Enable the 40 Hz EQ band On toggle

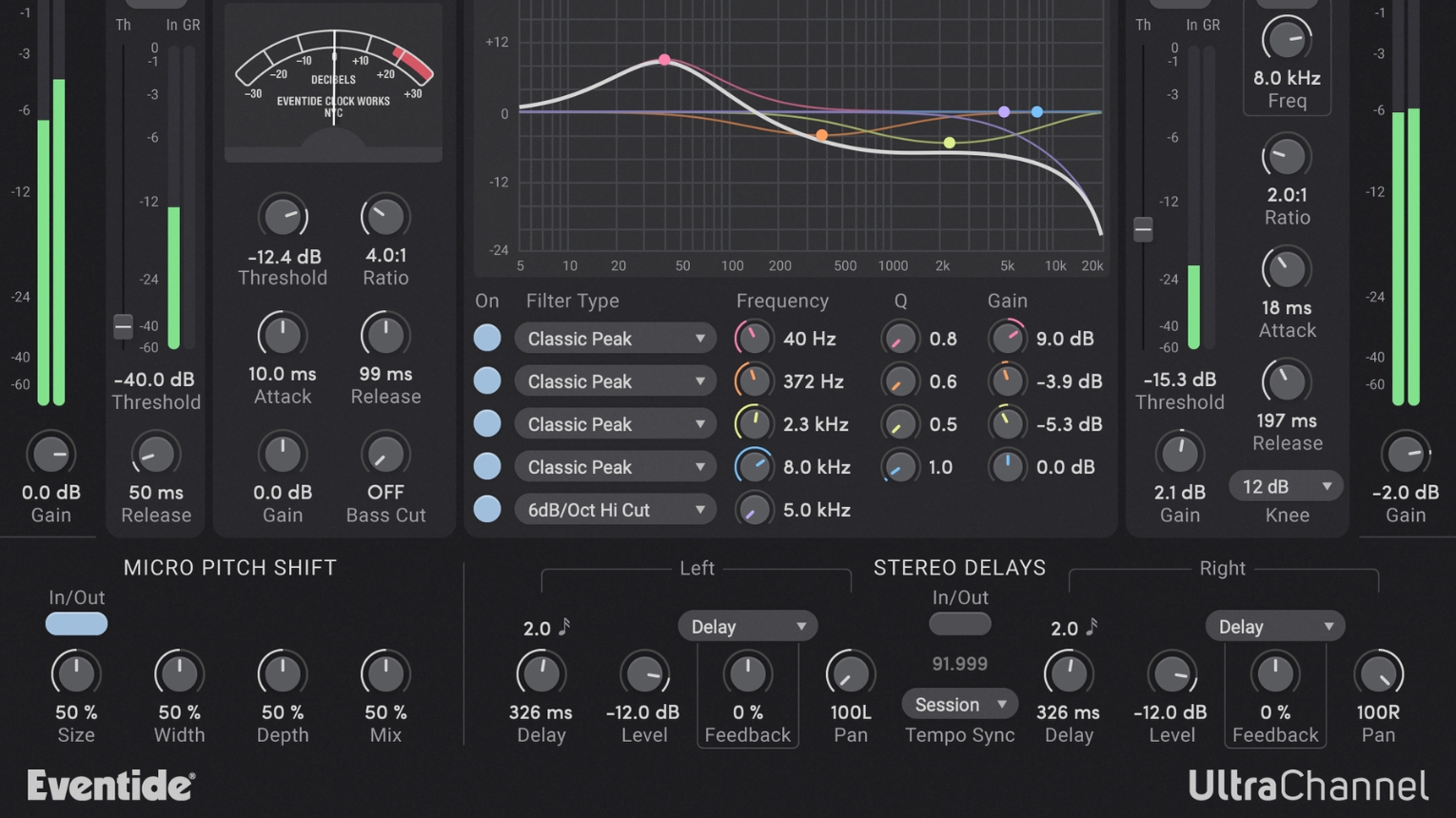486,338
